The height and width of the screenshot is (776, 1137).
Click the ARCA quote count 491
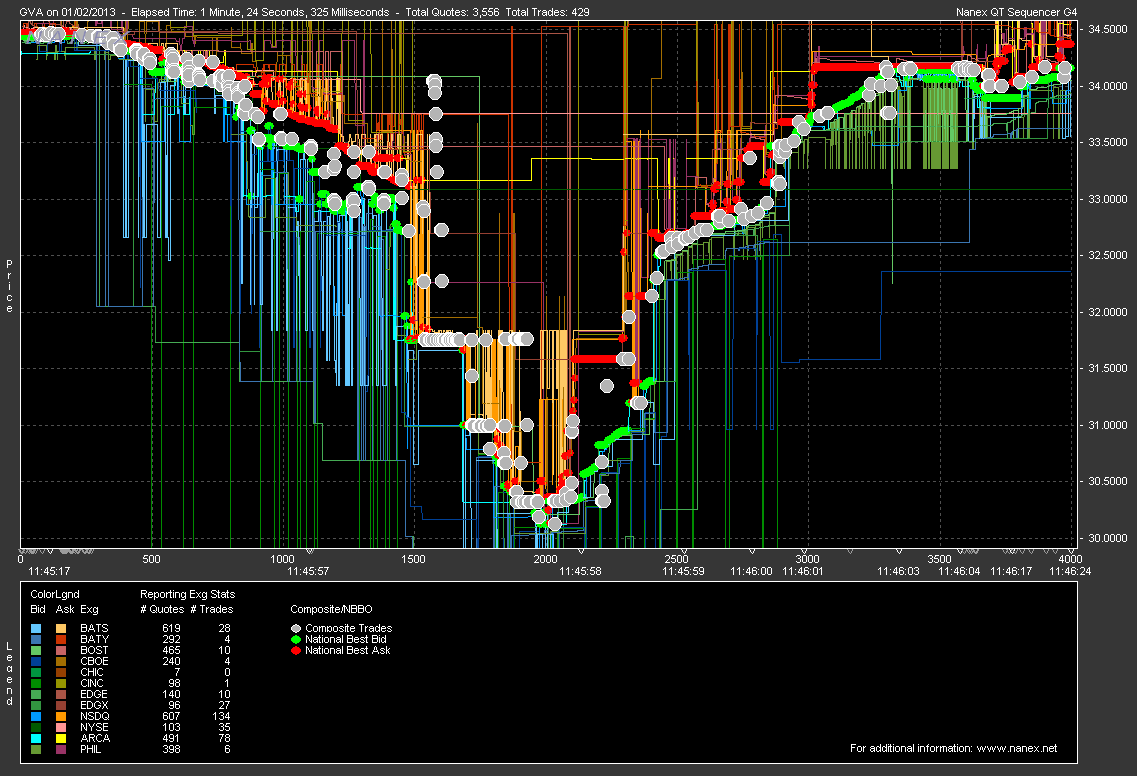pyautogui.click(x=172, y=738)
